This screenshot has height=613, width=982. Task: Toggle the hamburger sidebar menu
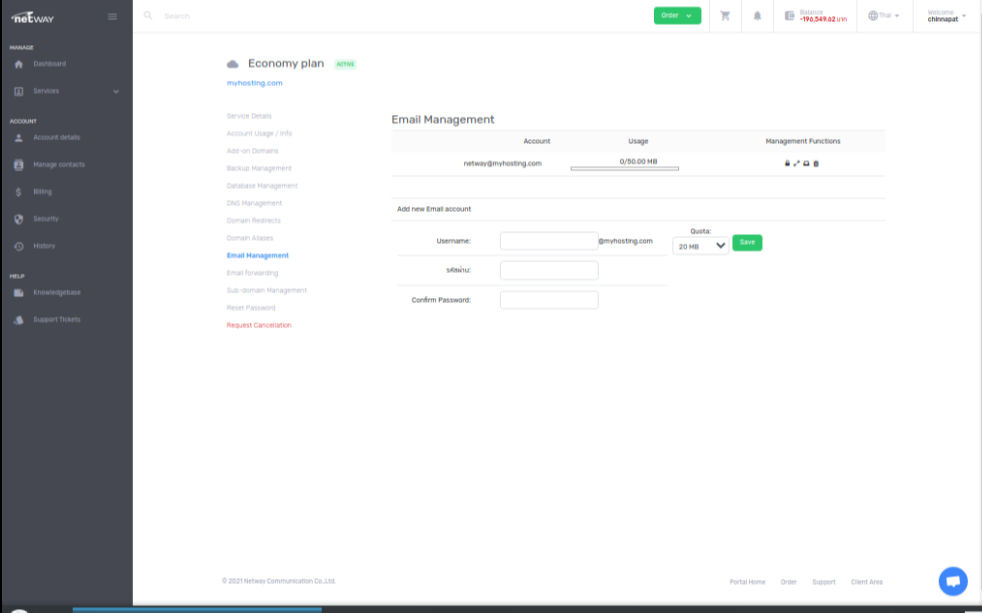point(112,16)
